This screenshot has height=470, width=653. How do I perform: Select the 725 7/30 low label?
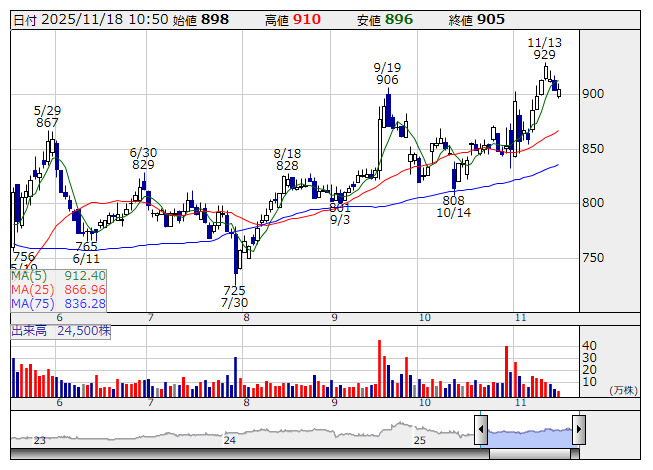pos(234,296)
